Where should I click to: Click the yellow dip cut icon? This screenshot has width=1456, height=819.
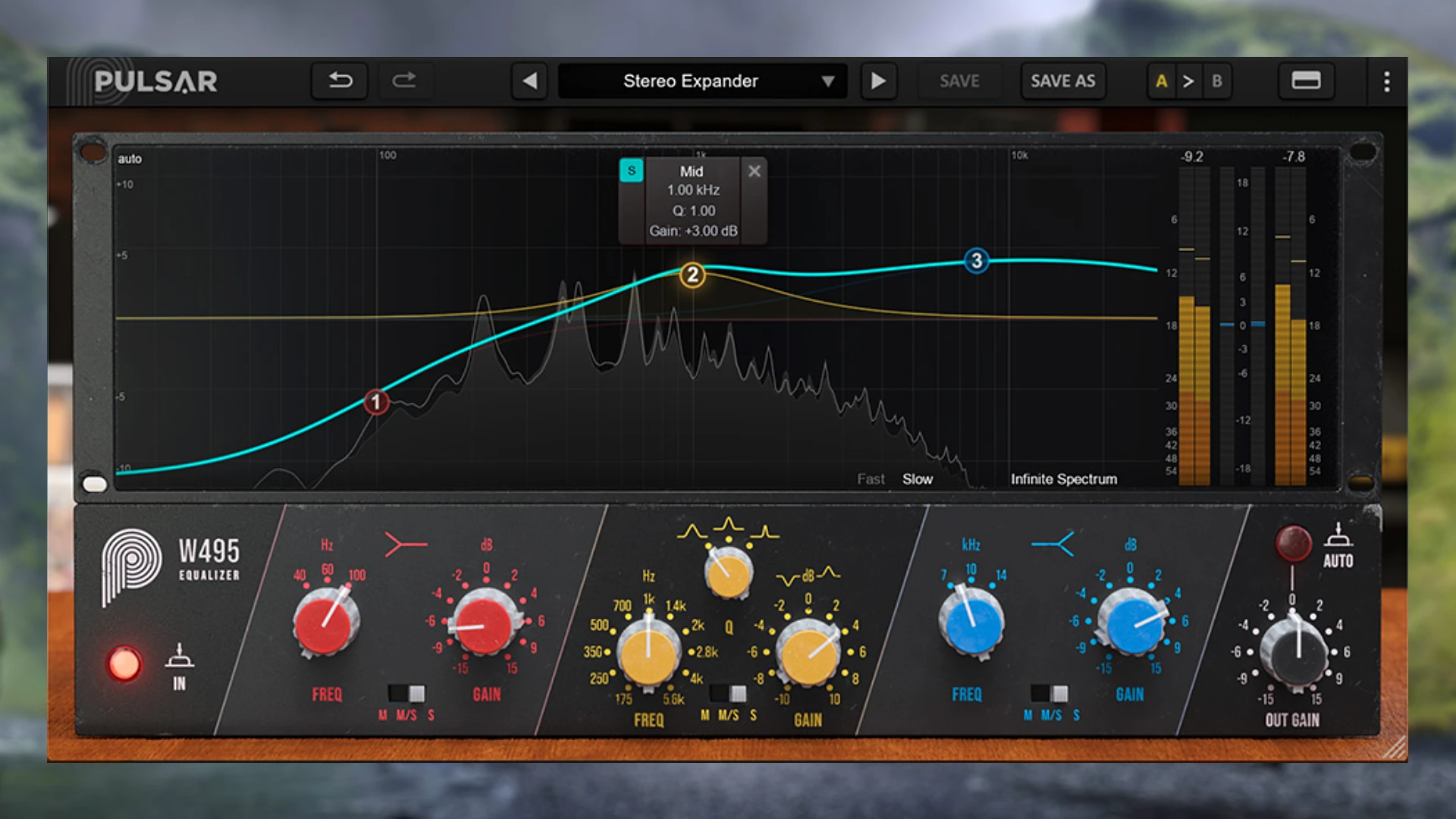coord(788,580)
